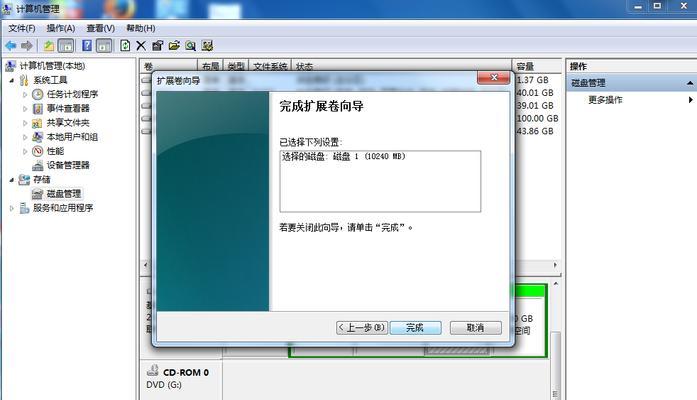Expand the 共享文件夹 node arrow
This screenshot has width=697, height=400.
point(25,123)
